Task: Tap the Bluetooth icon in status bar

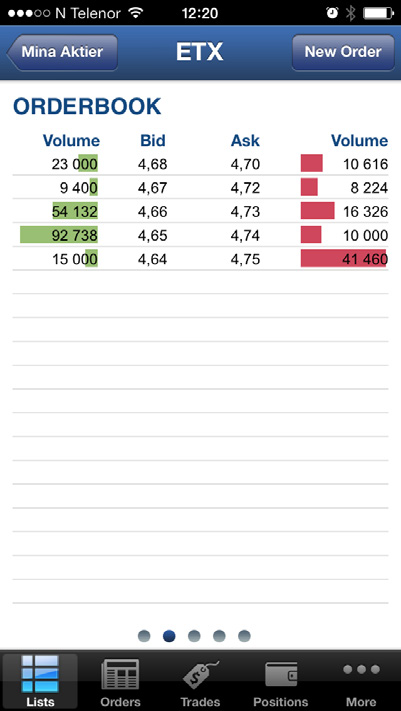Action: (350, 13)
